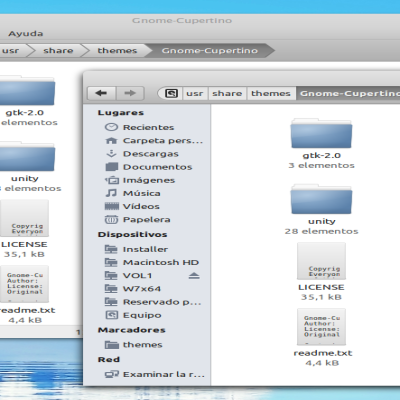Go to share in back window breadcrumb

tap(58, 51)
